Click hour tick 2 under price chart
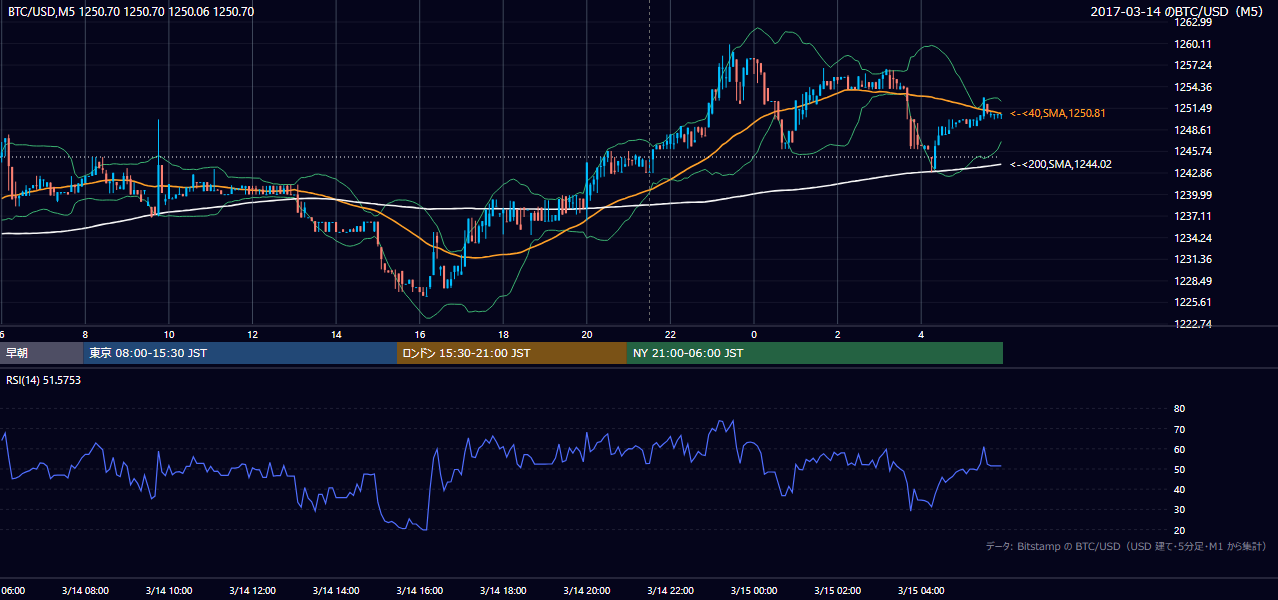Image resolution: width=1278 pixels, height=600 pixels. click(838, 335)
